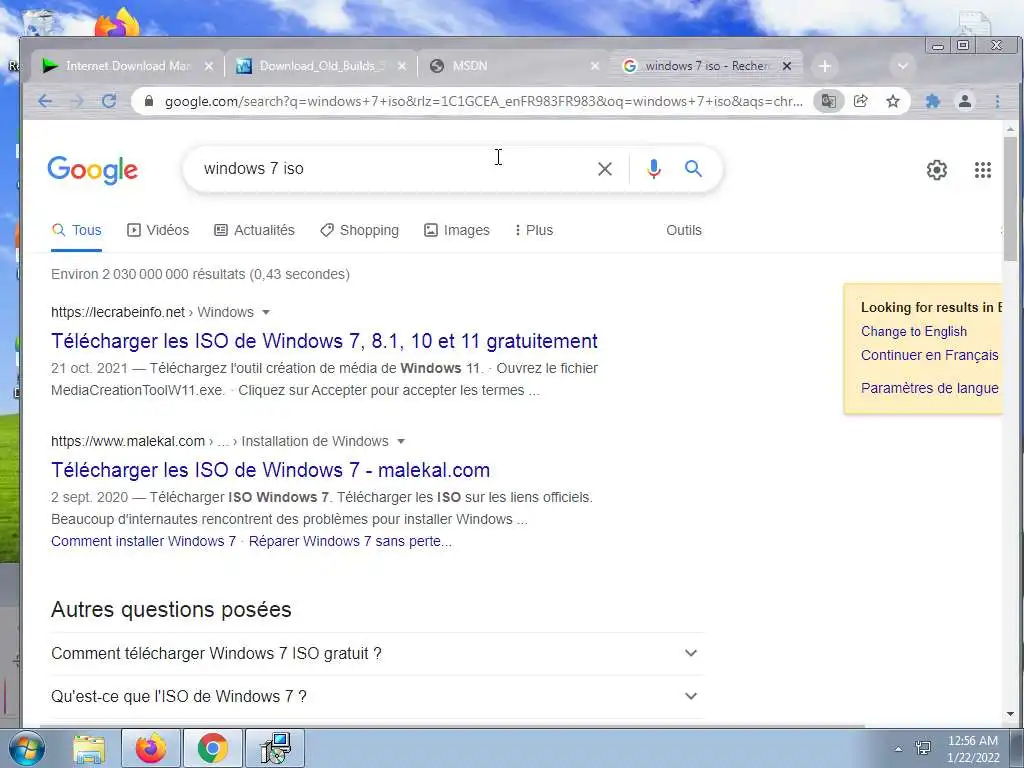
Task: Clear the search box with the X icon
Action: (x=605, y=169)
